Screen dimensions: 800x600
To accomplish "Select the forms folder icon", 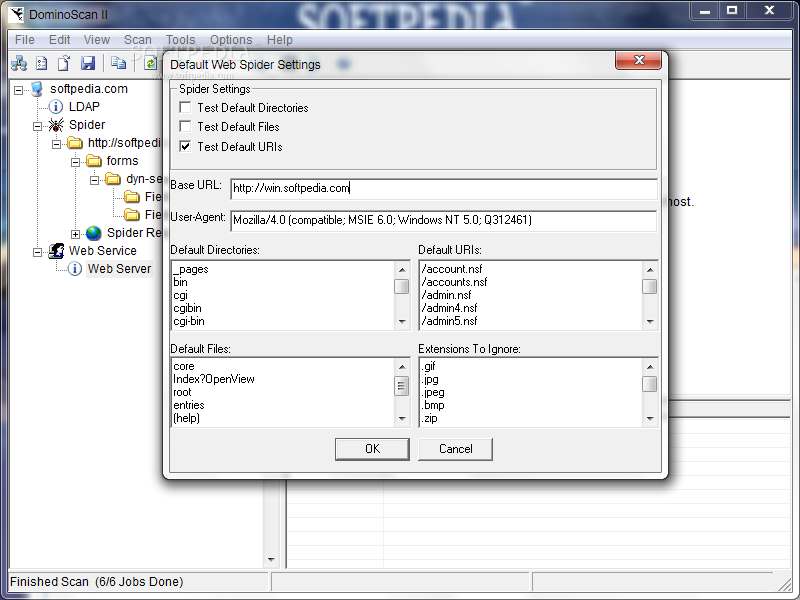I will pos(94,161).
